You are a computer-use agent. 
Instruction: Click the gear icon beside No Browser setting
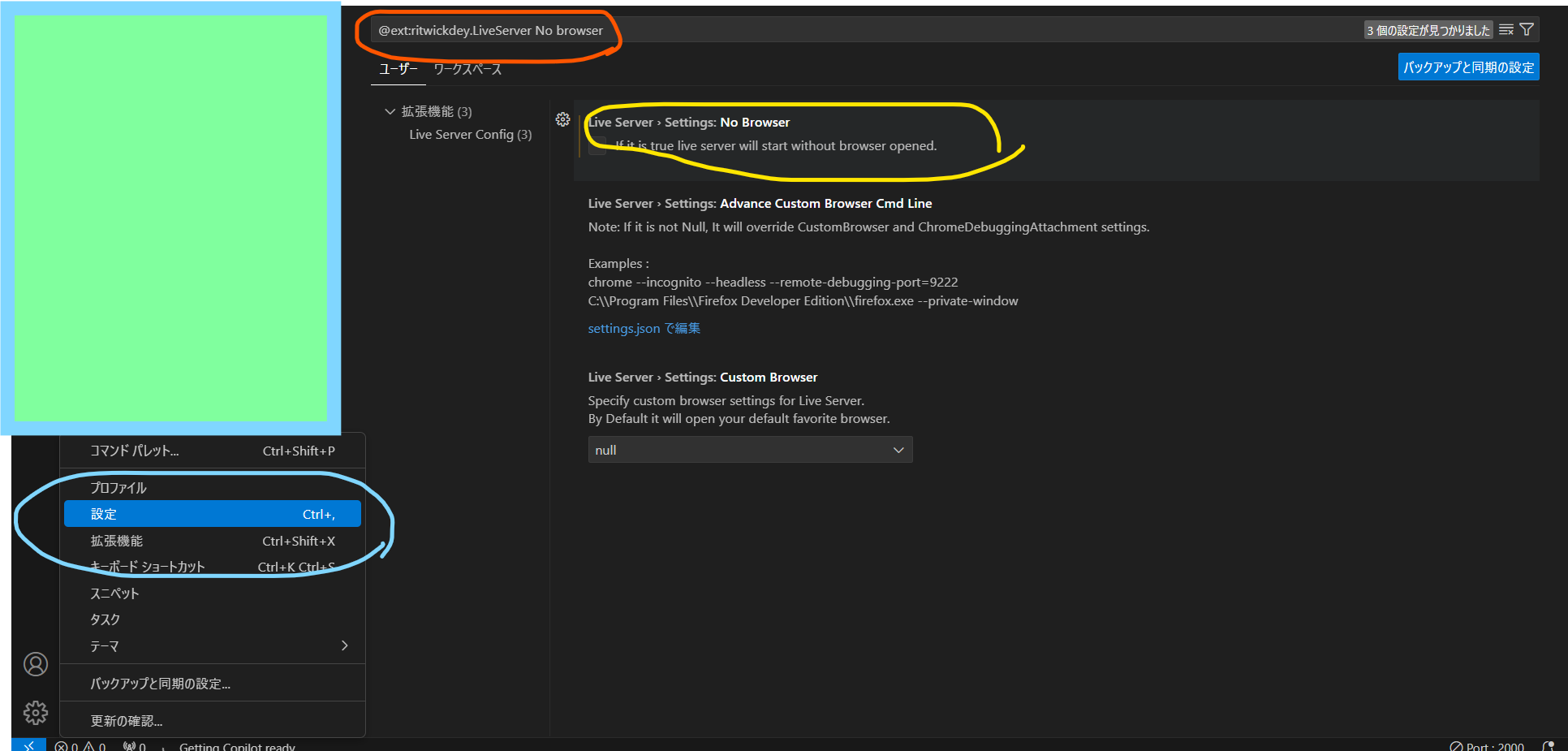pos(563,119)
